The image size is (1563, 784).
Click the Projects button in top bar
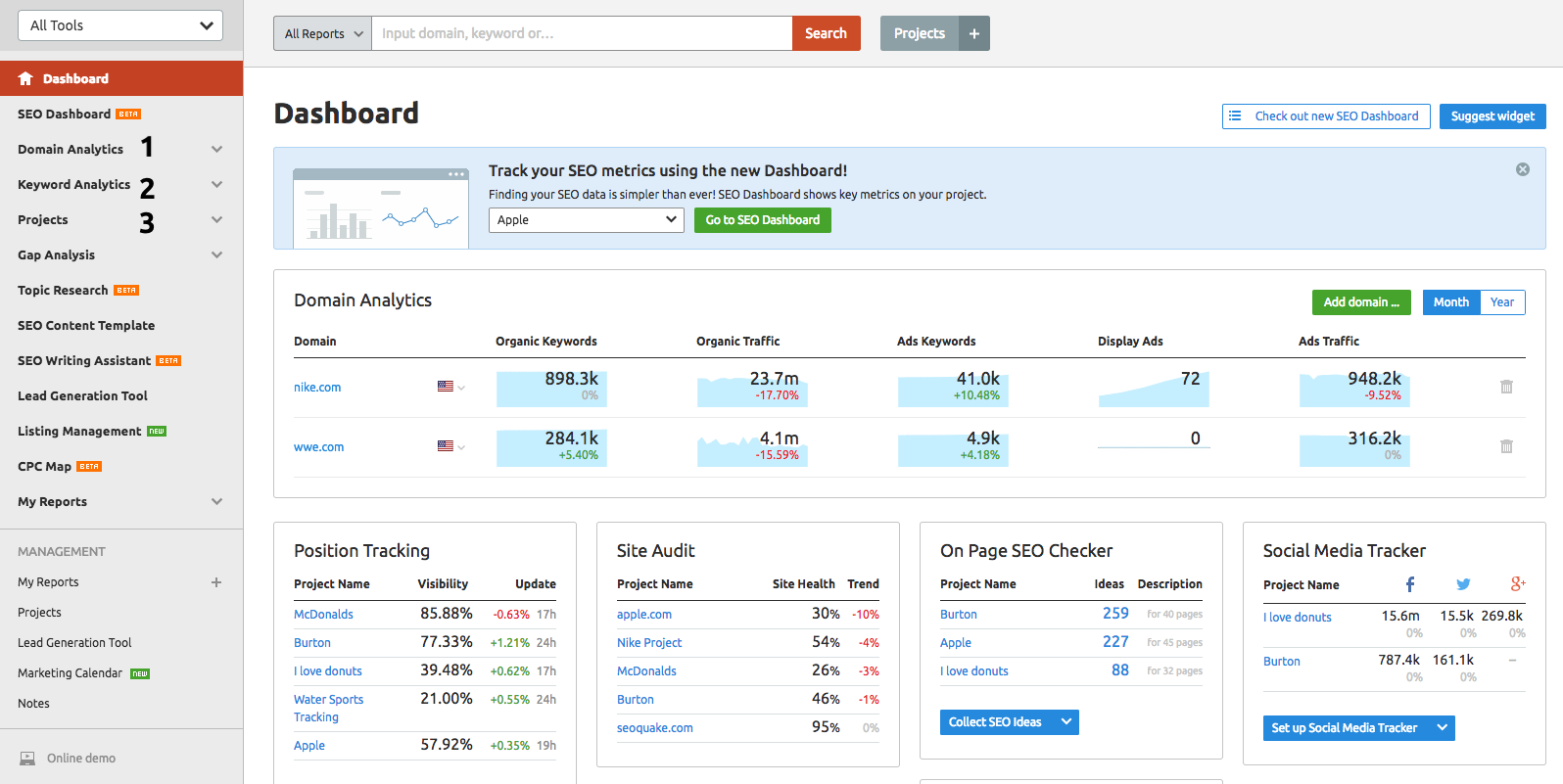(920, 33)
